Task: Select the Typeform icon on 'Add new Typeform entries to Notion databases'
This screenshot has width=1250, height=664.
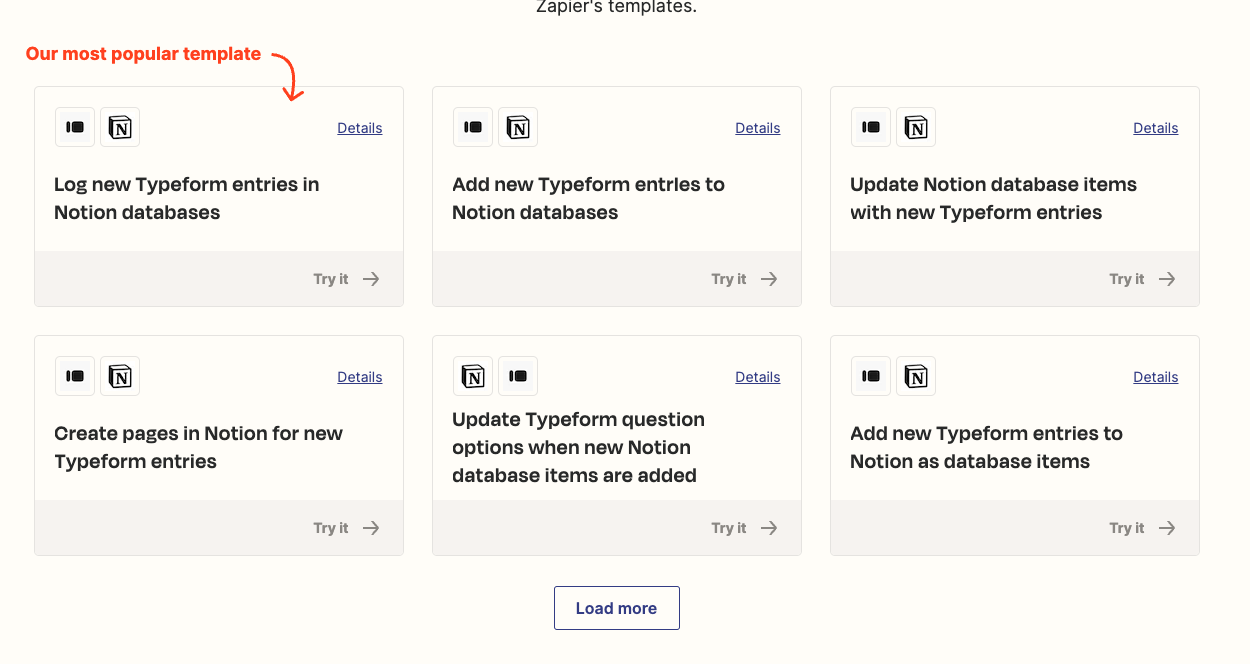Action: pos(473,127)
